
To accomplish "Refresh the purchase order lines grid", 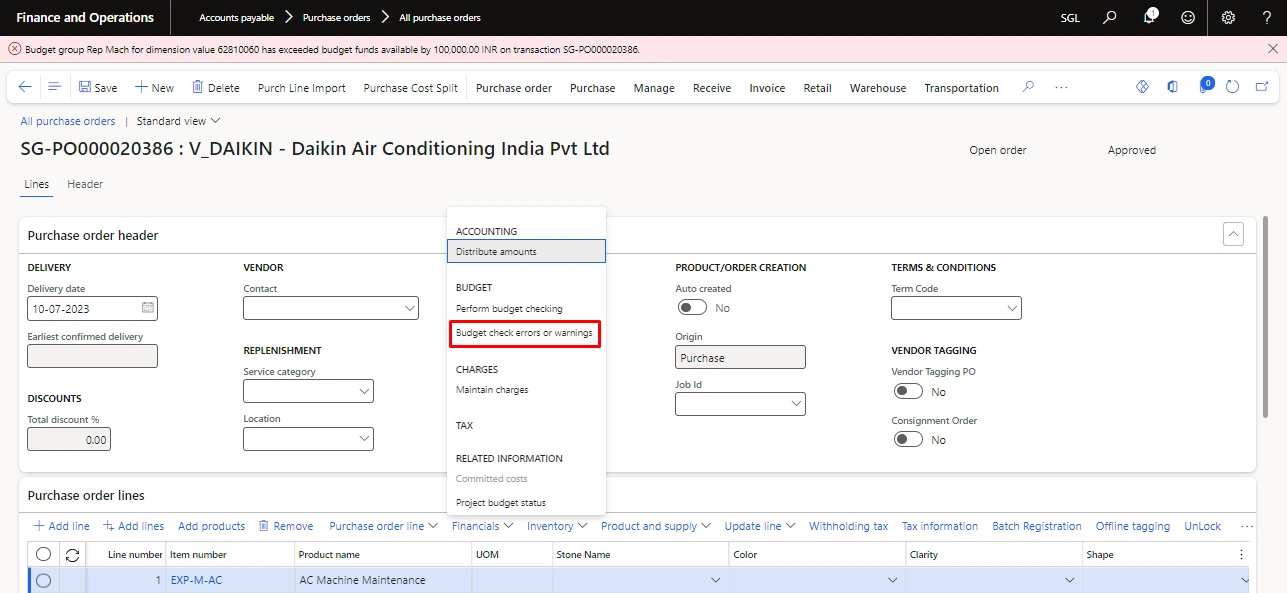I will [x=72, y=554].
